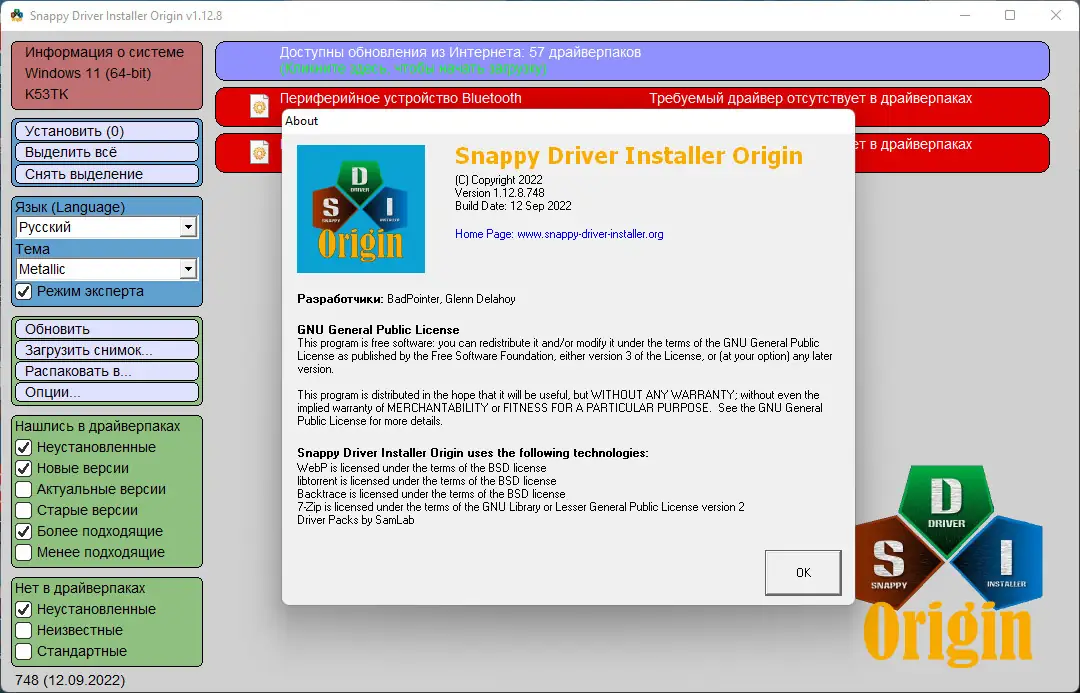
Task: Click the libtorrent license line
Action: tap(426, 481)
